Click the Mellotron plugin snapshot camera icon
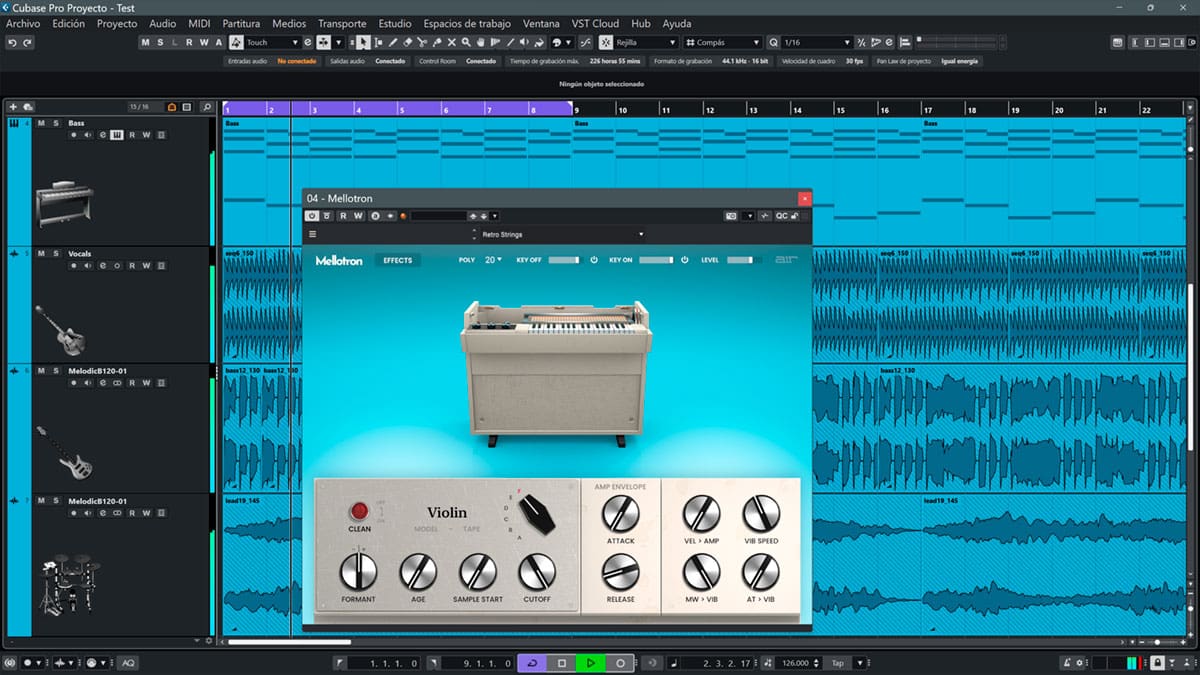This screenshot has height=675, width=1200. tap(732, 216)
